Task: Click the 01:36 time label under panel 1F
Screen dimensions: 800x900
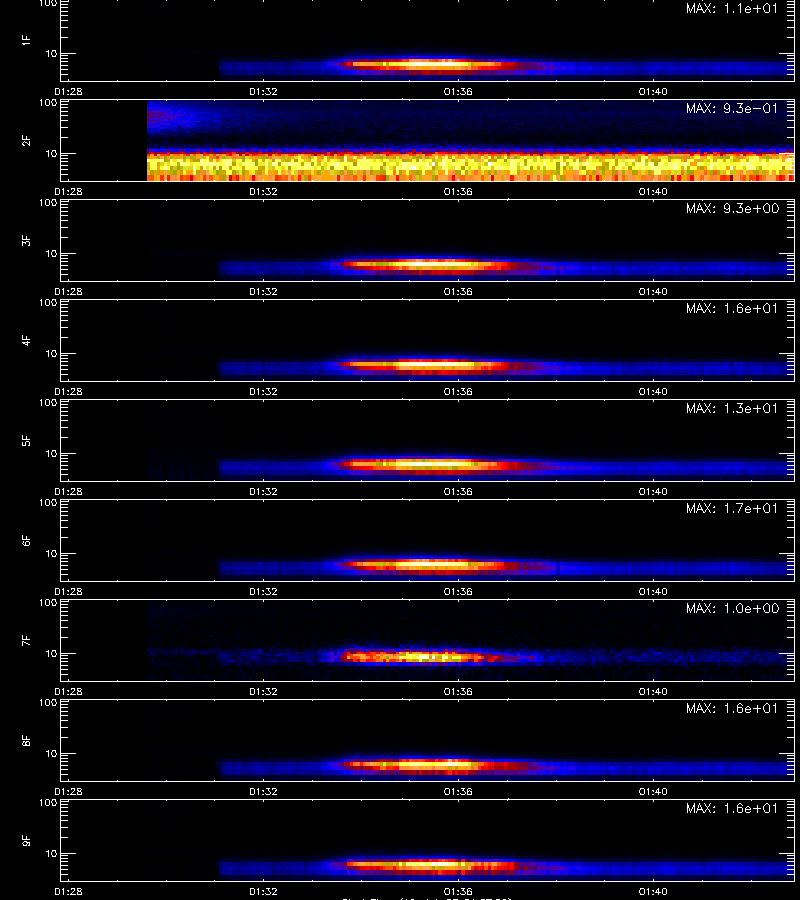Action: (x=458, y=92)
